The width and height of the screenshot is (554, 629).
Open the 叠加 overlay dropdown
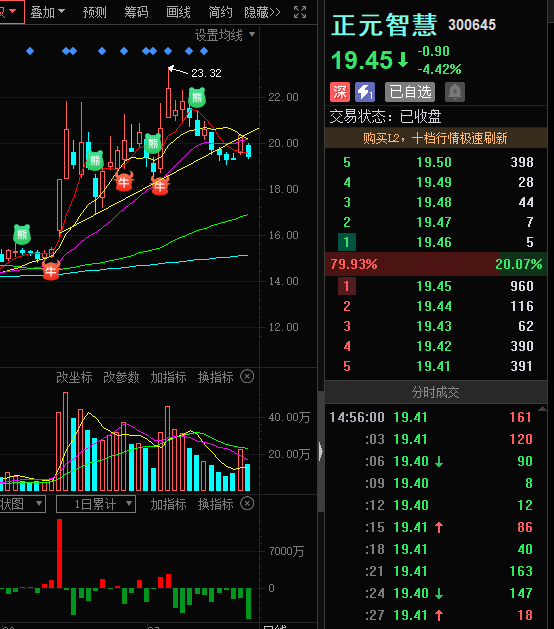click(47, 12)
